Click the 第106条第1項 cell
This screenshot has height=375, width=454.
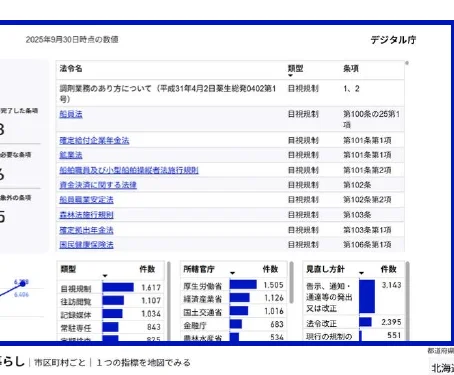[367, 244]
